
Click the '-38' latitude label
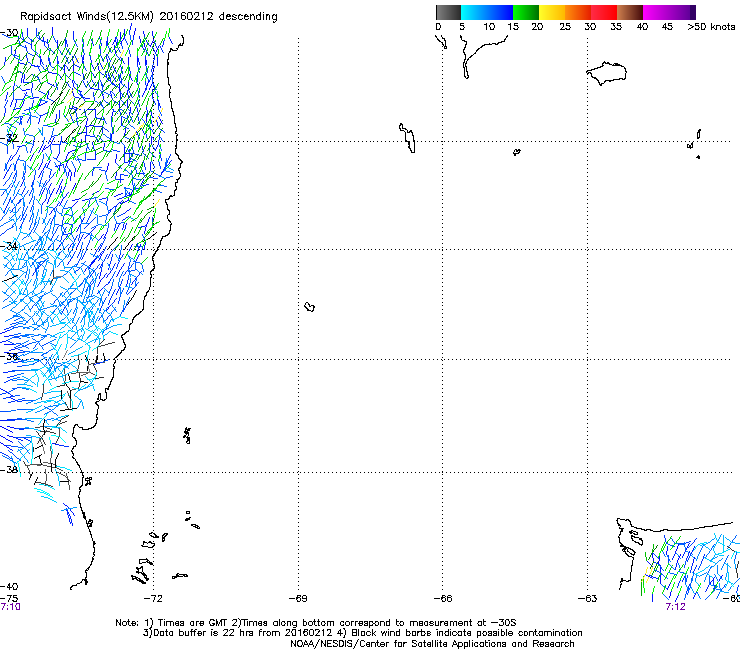9,470
